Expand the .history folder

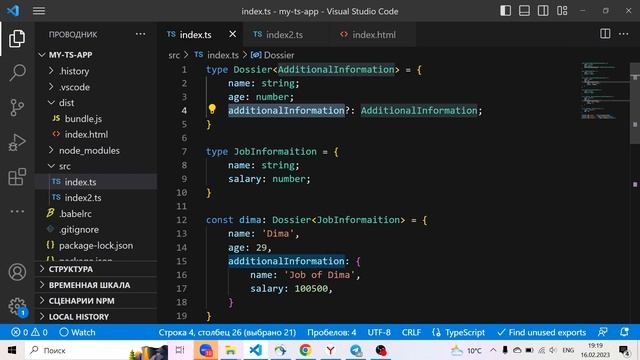pyautogui.click(x=96, y=71)
